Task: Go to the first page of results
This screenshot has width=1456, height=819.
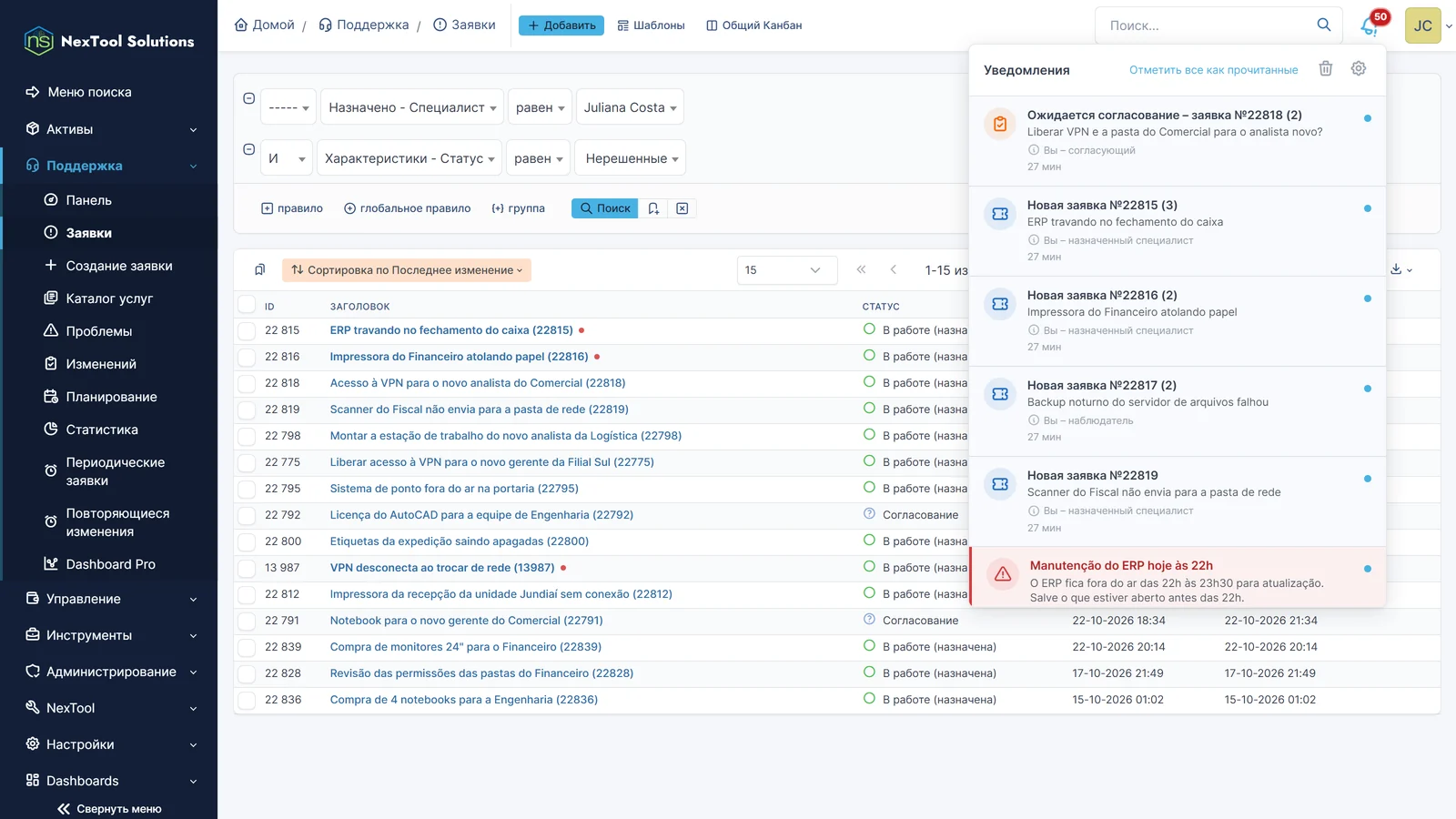Action: [861, 270]
